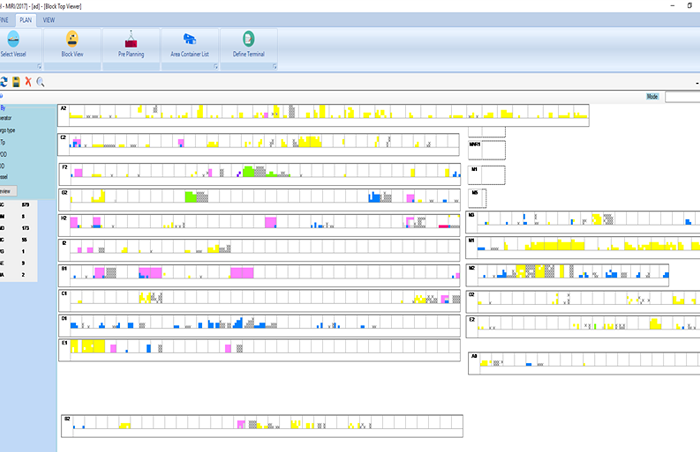Click the blue refresh arrows icon
Screen dimensions: 700x452
pyautogui.click(x=3, y=81)
